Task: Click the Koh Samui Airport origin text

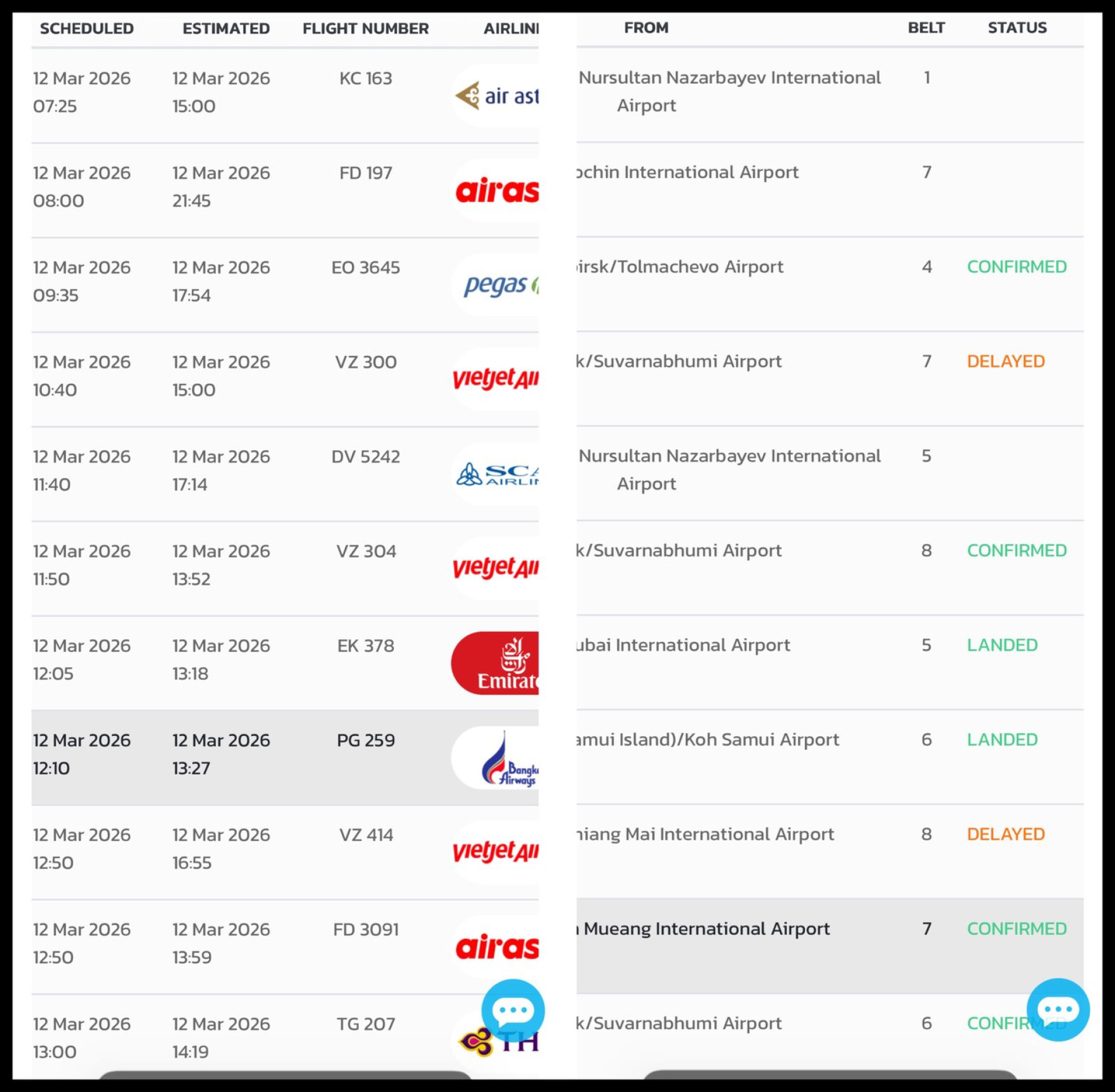Action: (x=708, y=740)
